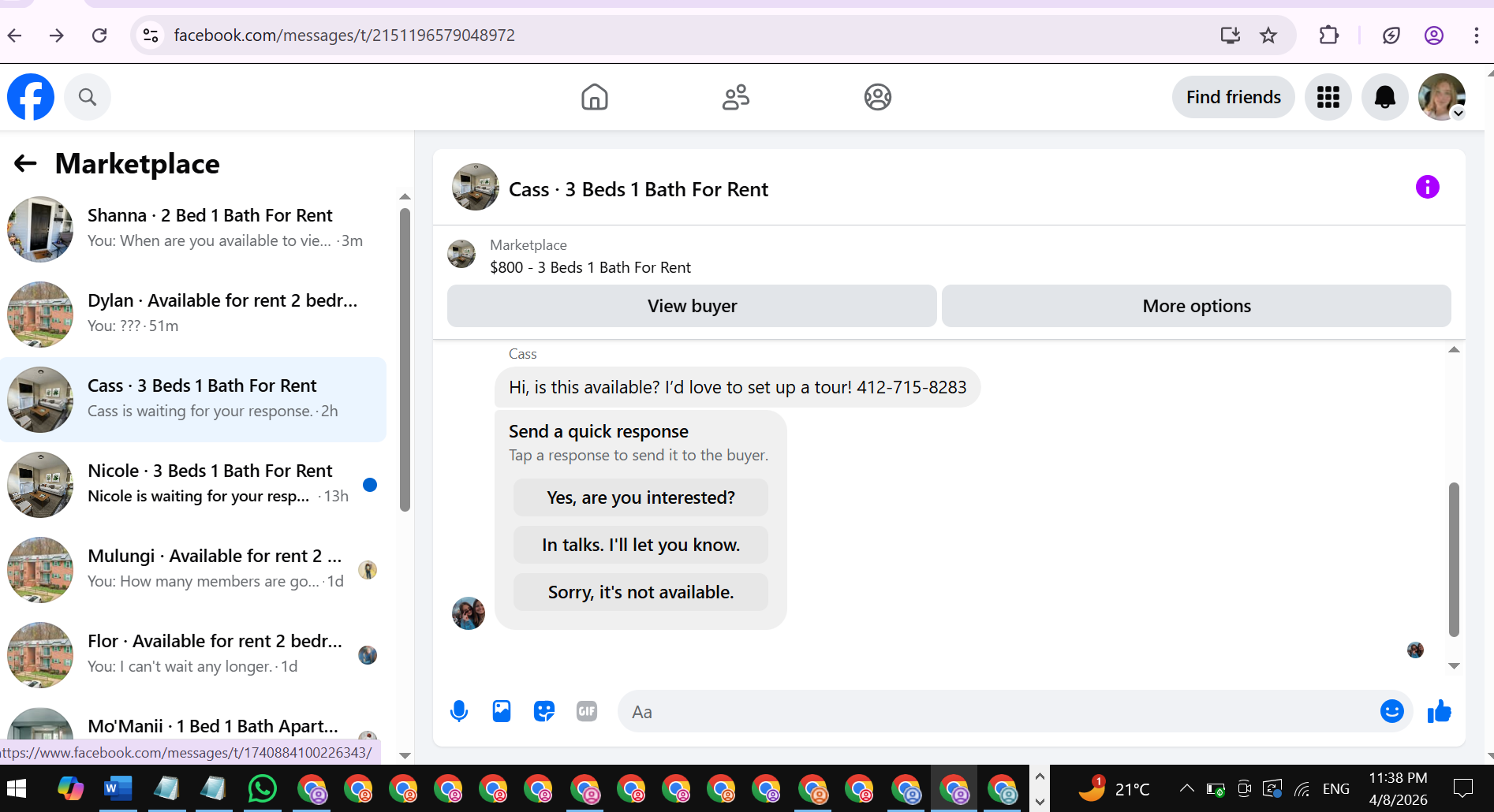Viewport: 1494px width, 812px height.
Task: Choose a sticker with the sticker icon
Action: [544, 712]
